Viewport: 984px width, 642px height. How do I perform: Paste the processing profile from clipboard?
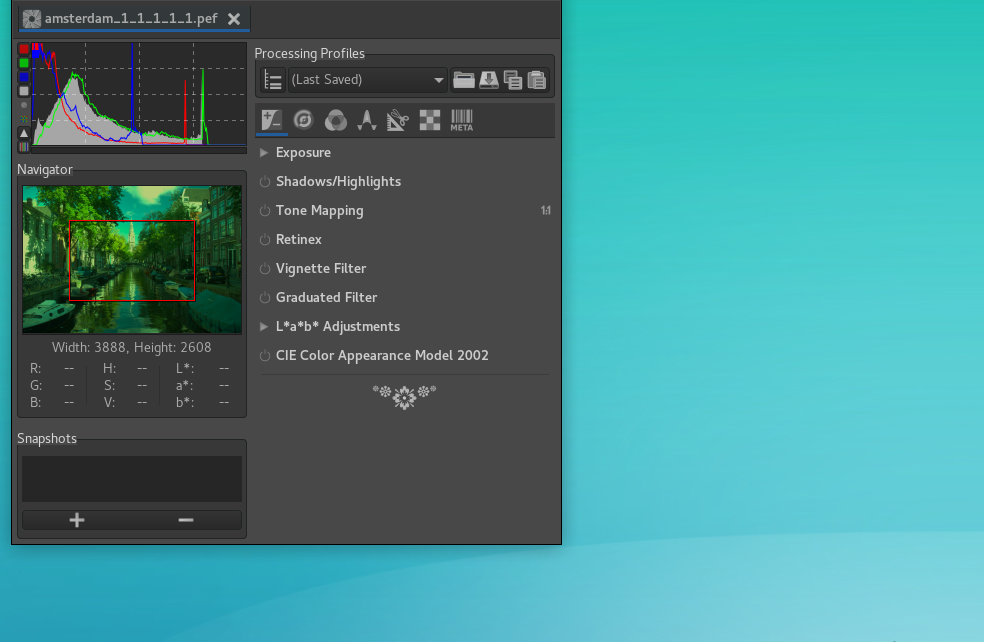[537, 80]
